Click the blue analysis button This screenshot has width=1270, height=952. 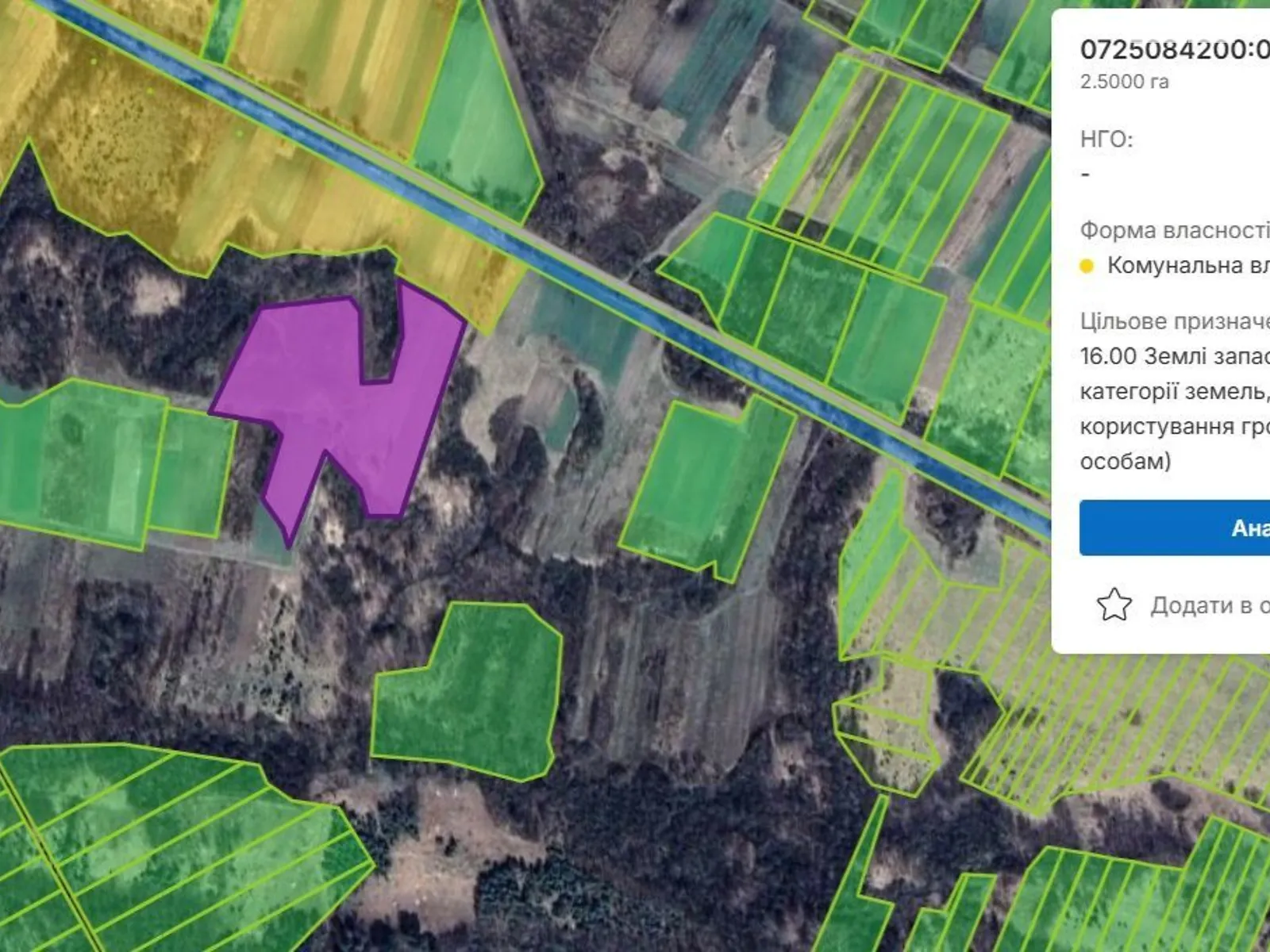click(1175, 528)
